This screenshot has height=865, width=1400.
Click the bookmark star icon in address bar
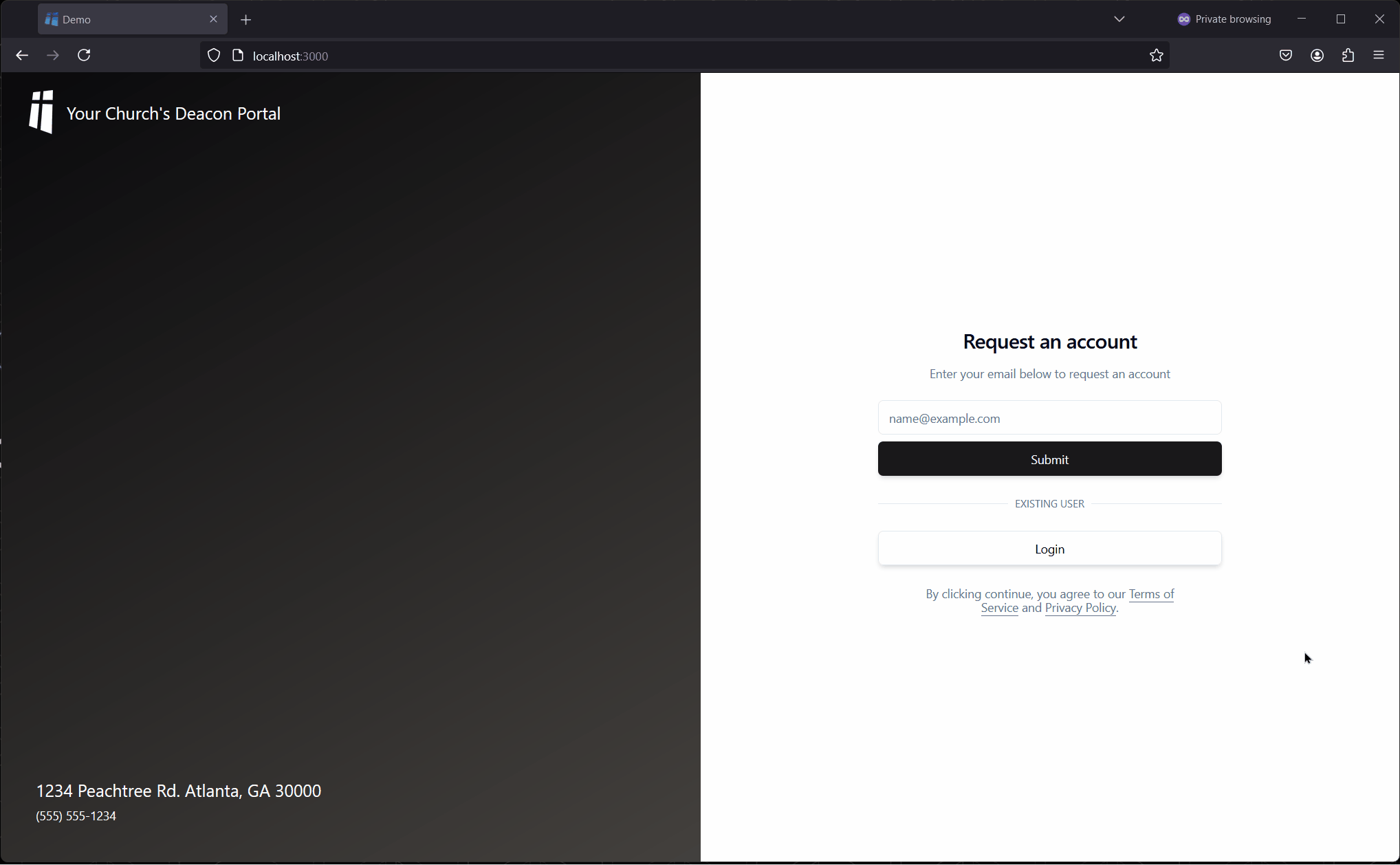coord(1156,56)
